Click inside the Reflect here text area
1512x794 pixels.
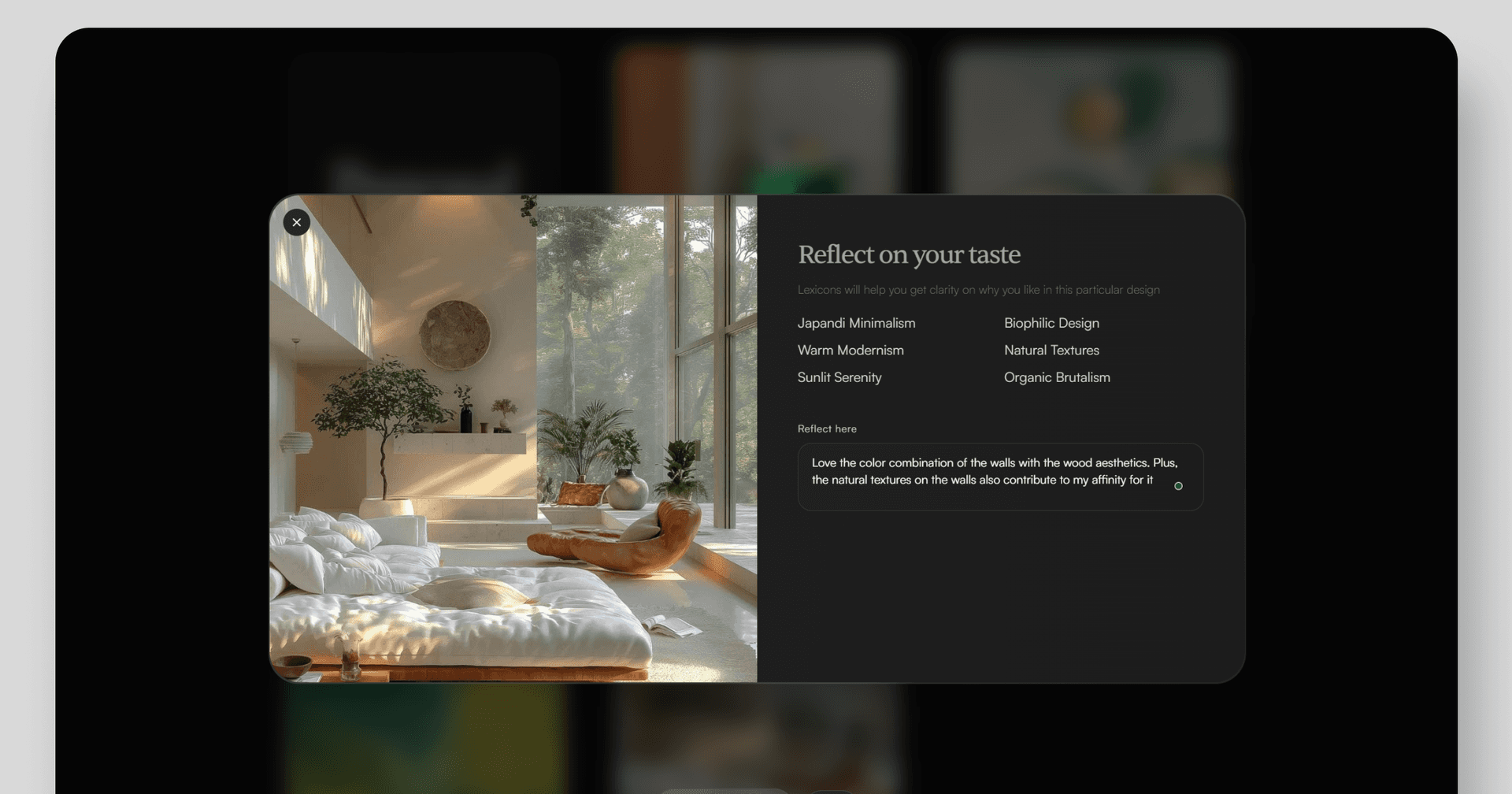coord(1000,477)
